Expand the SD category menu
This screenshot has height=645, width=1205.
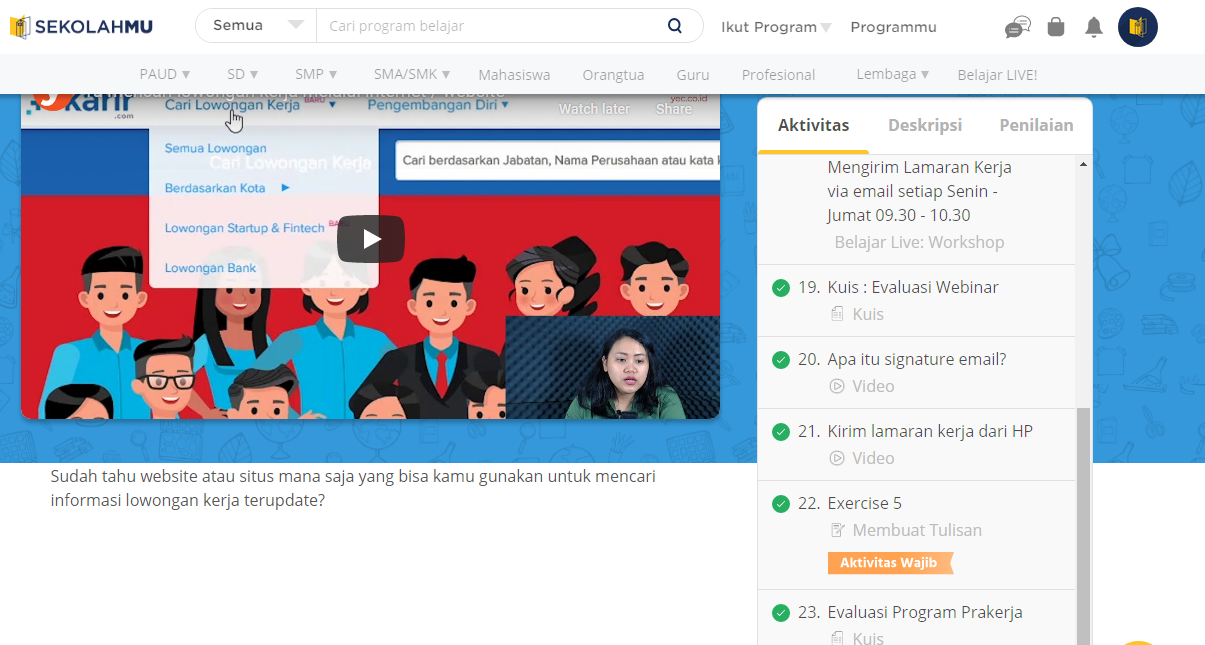point(242,74)
